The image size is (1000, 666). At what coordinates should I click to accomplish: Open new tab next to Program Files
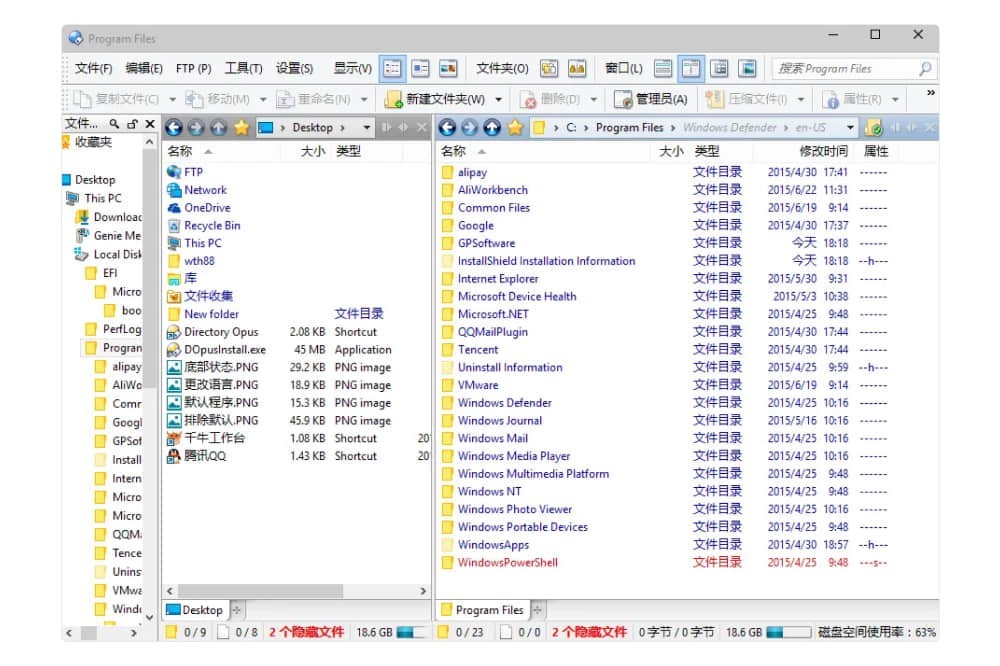[539, 610]
